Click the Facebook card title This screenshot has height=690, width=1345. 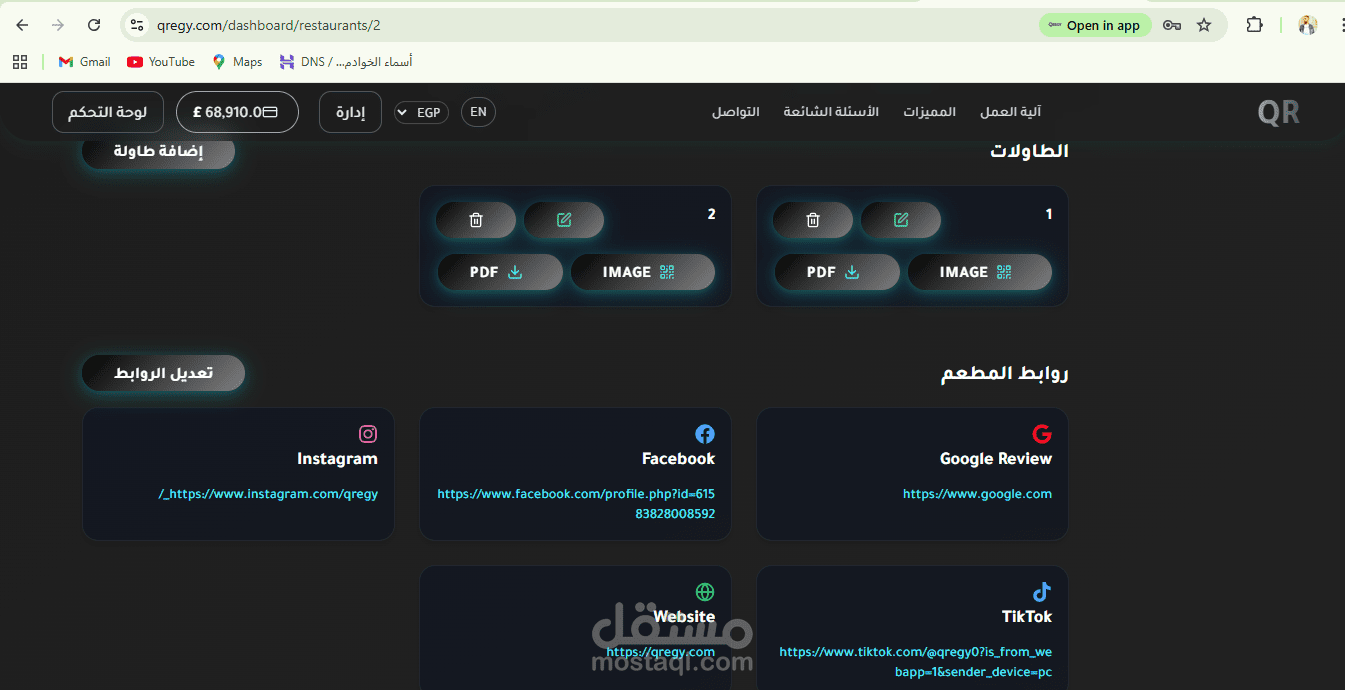(678, 459)
